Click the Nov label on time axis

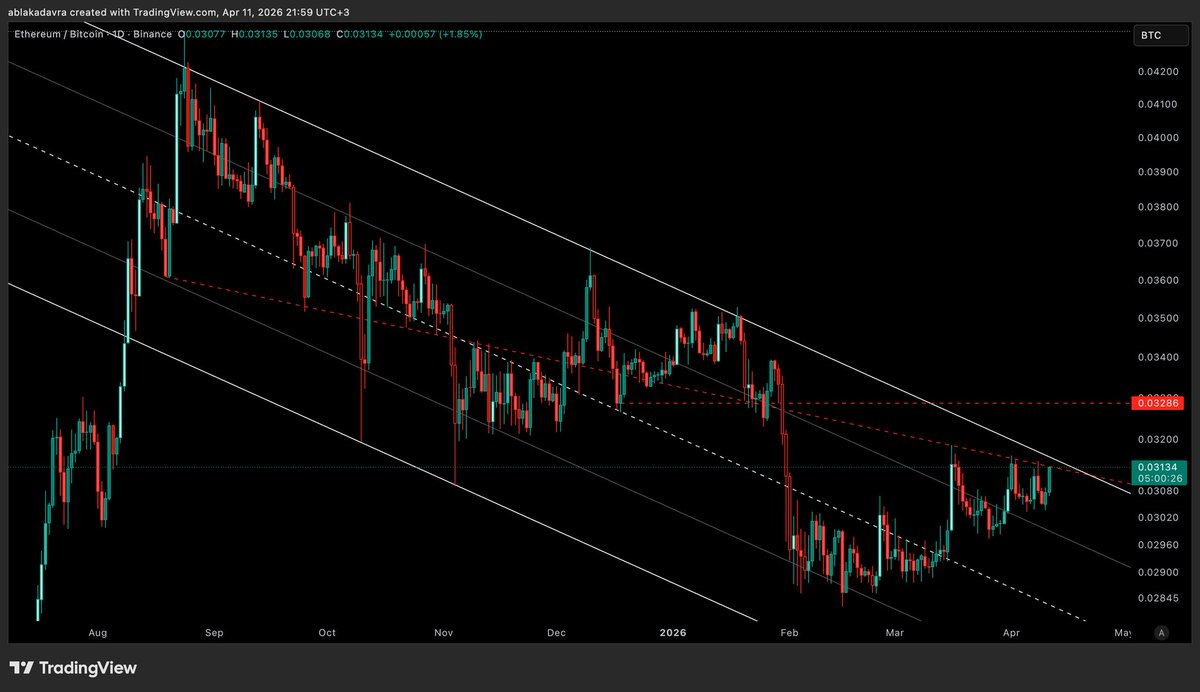pyautogui.click(x=445, y=632)
